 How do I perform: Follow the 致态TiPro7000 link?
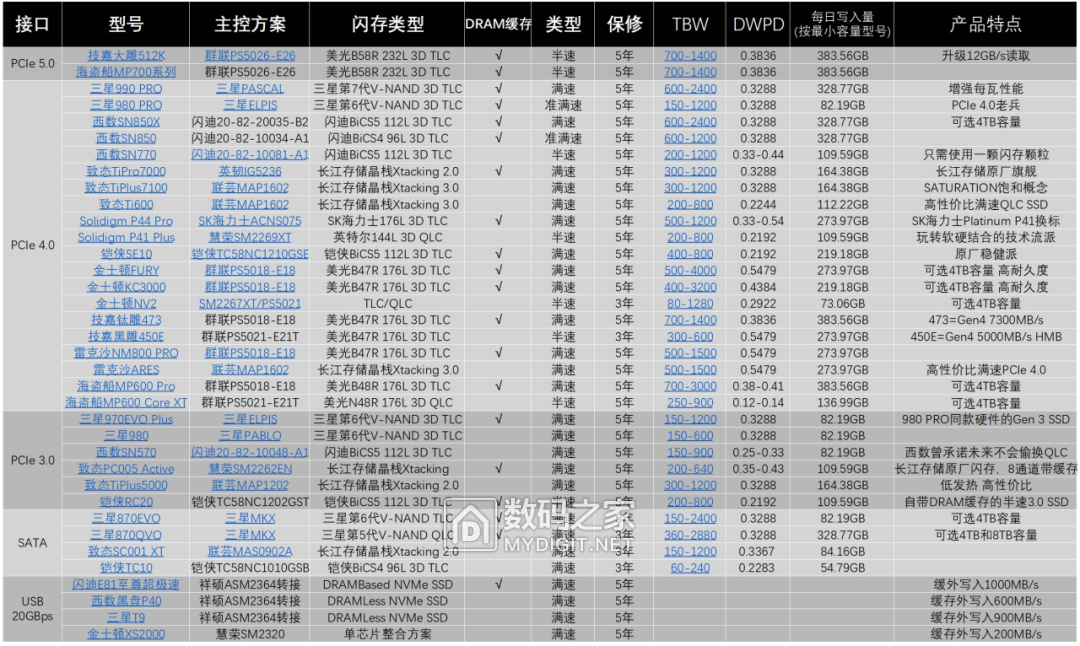pos(126,171)
